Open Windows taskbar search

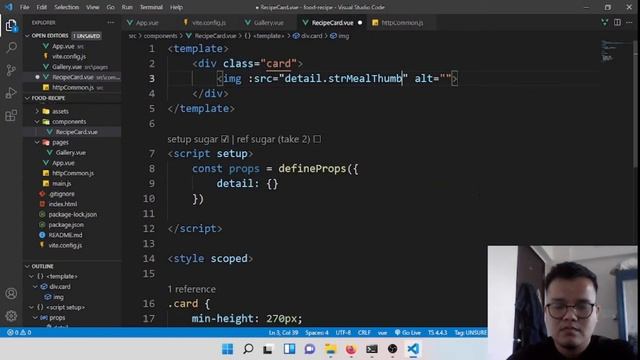coord(248,349)
